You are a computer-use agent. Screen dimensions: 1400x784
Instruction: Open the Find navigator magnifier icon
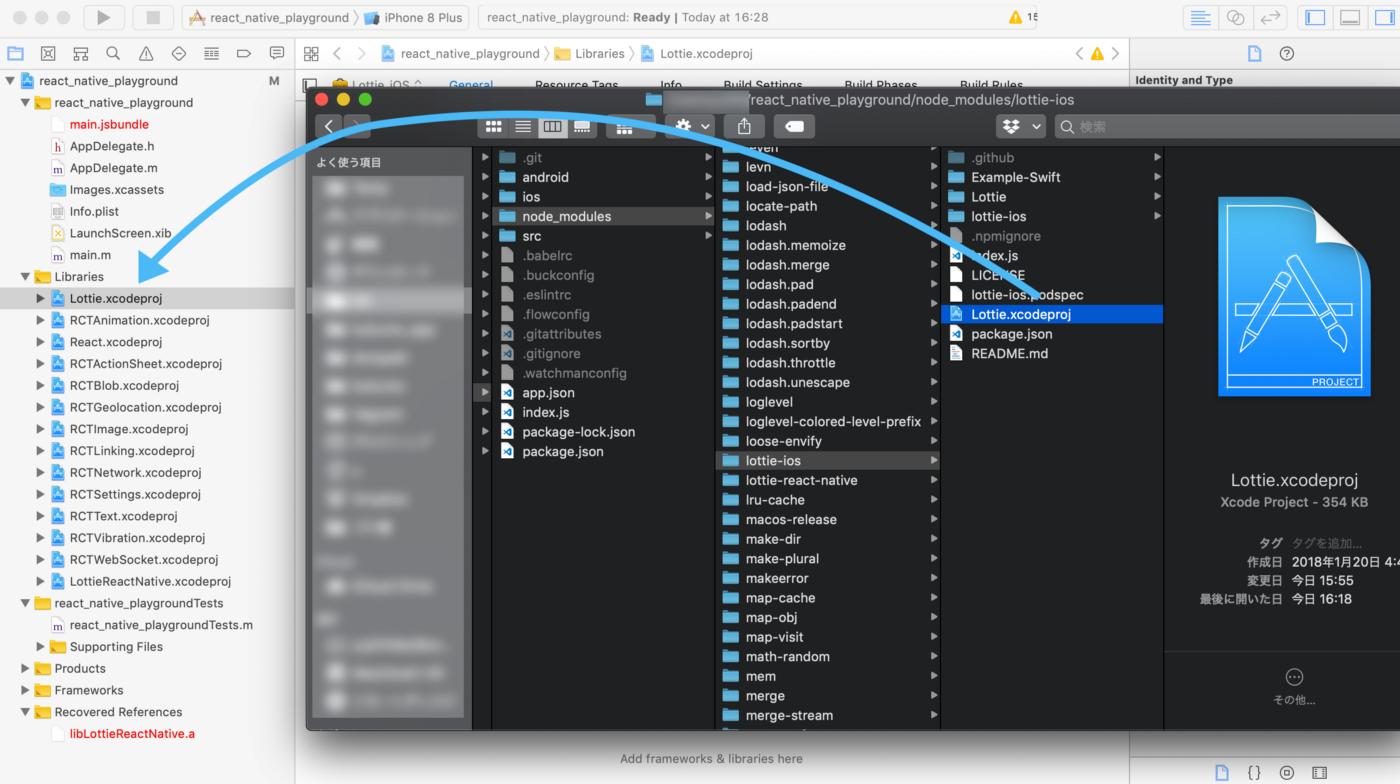point(113,53)
